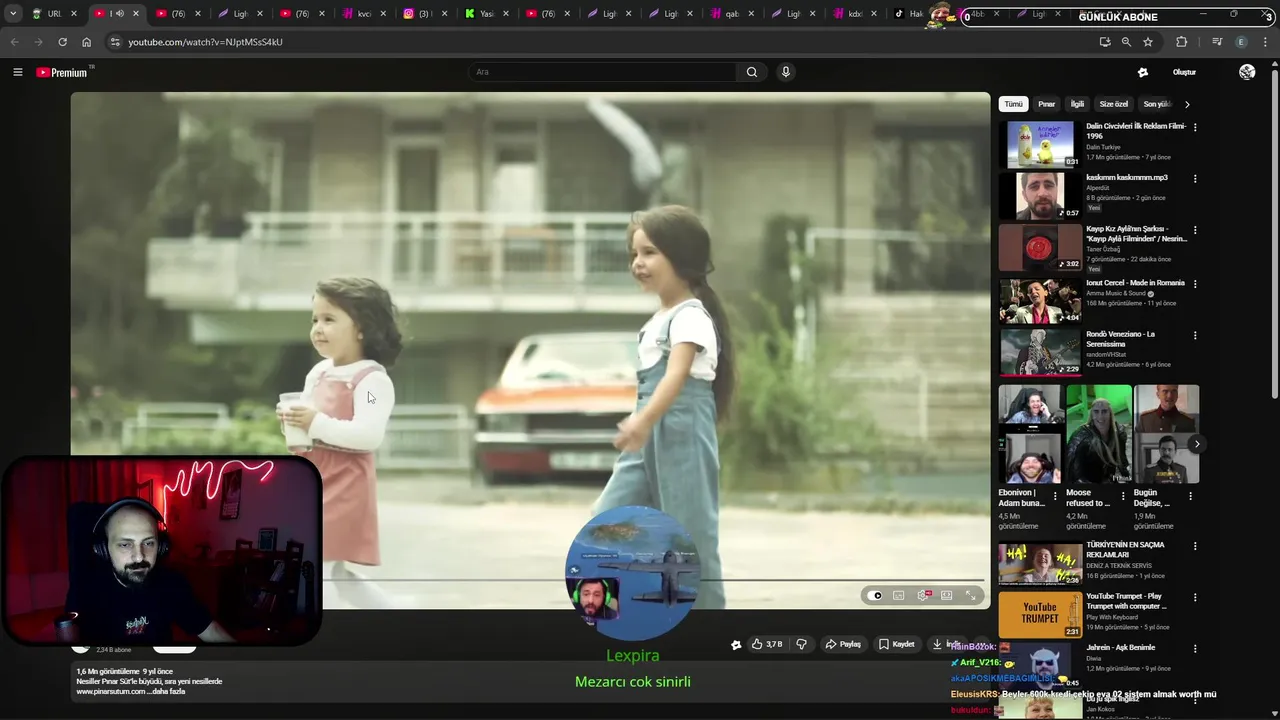Open player settings gear icon
Image resolution: width=1280 pixels, height=720 pixels.
pos(923,595)
